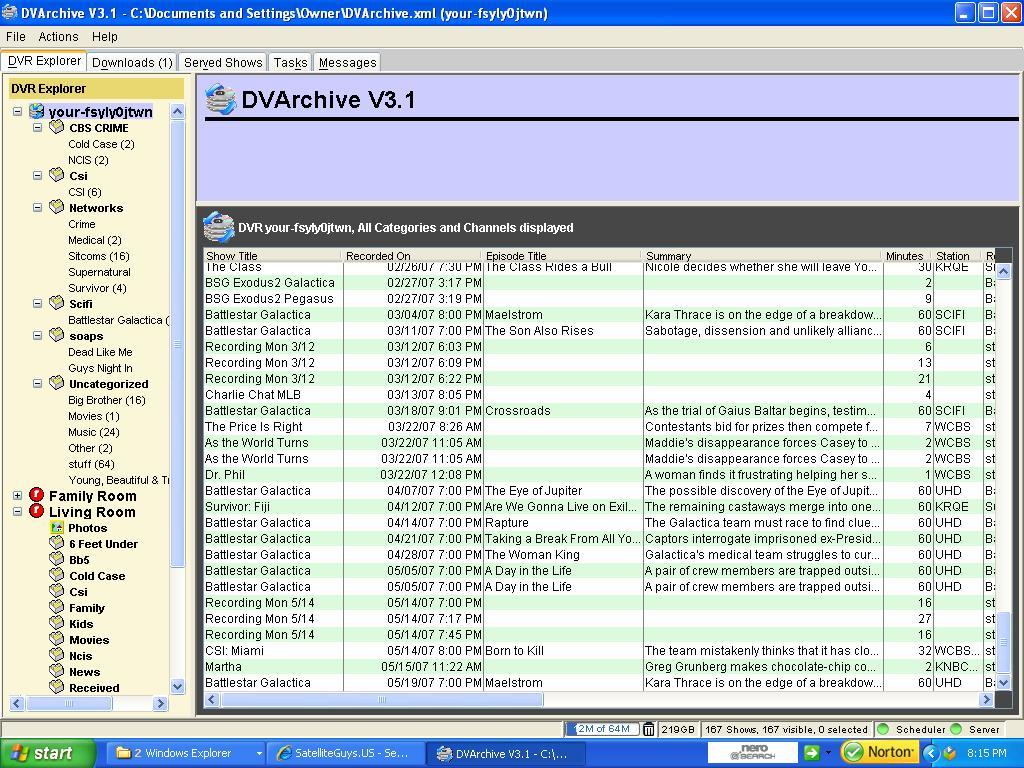Image resolution: width=1024 pixels, height=768 pixels.
Task: Click the show table scroll right arrow
Action: (x=986, y=699)
